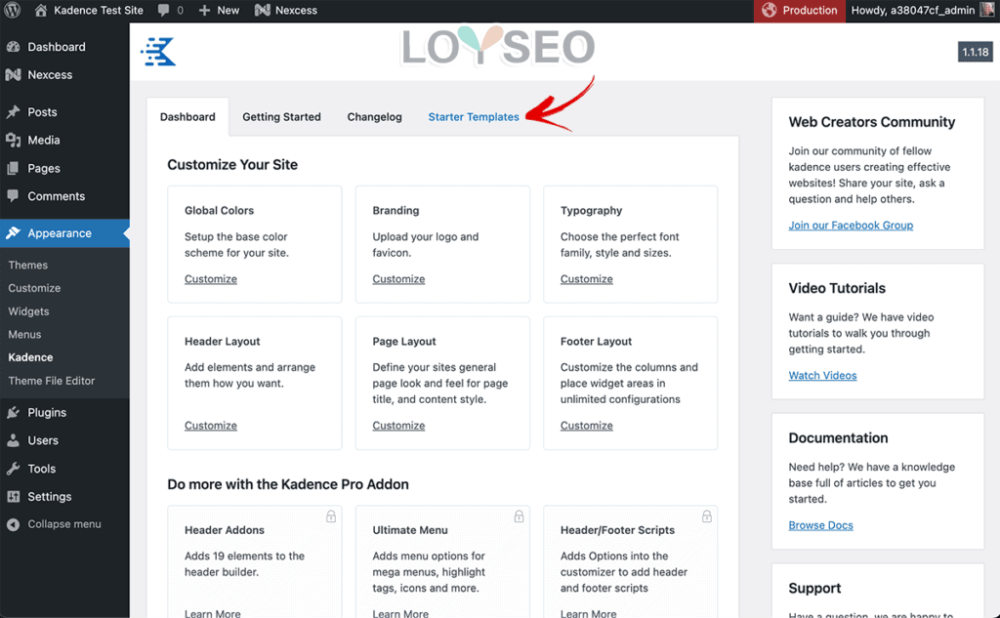Open the comments bubble in admin bar
Screen dimensions: 1000x618
pyautogui.click(x=164, y=10)
